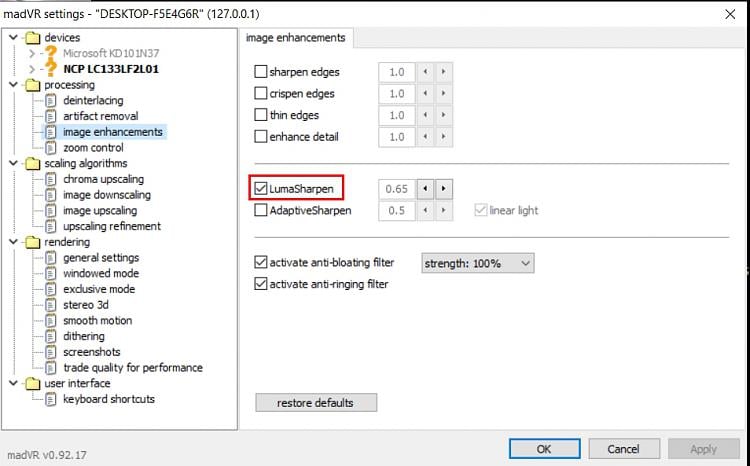The width and height of the screenshot is (750, 466).
Task: Click the thin edges 1.0 value field
Action: pyautogui.click(x=397, y=115)
